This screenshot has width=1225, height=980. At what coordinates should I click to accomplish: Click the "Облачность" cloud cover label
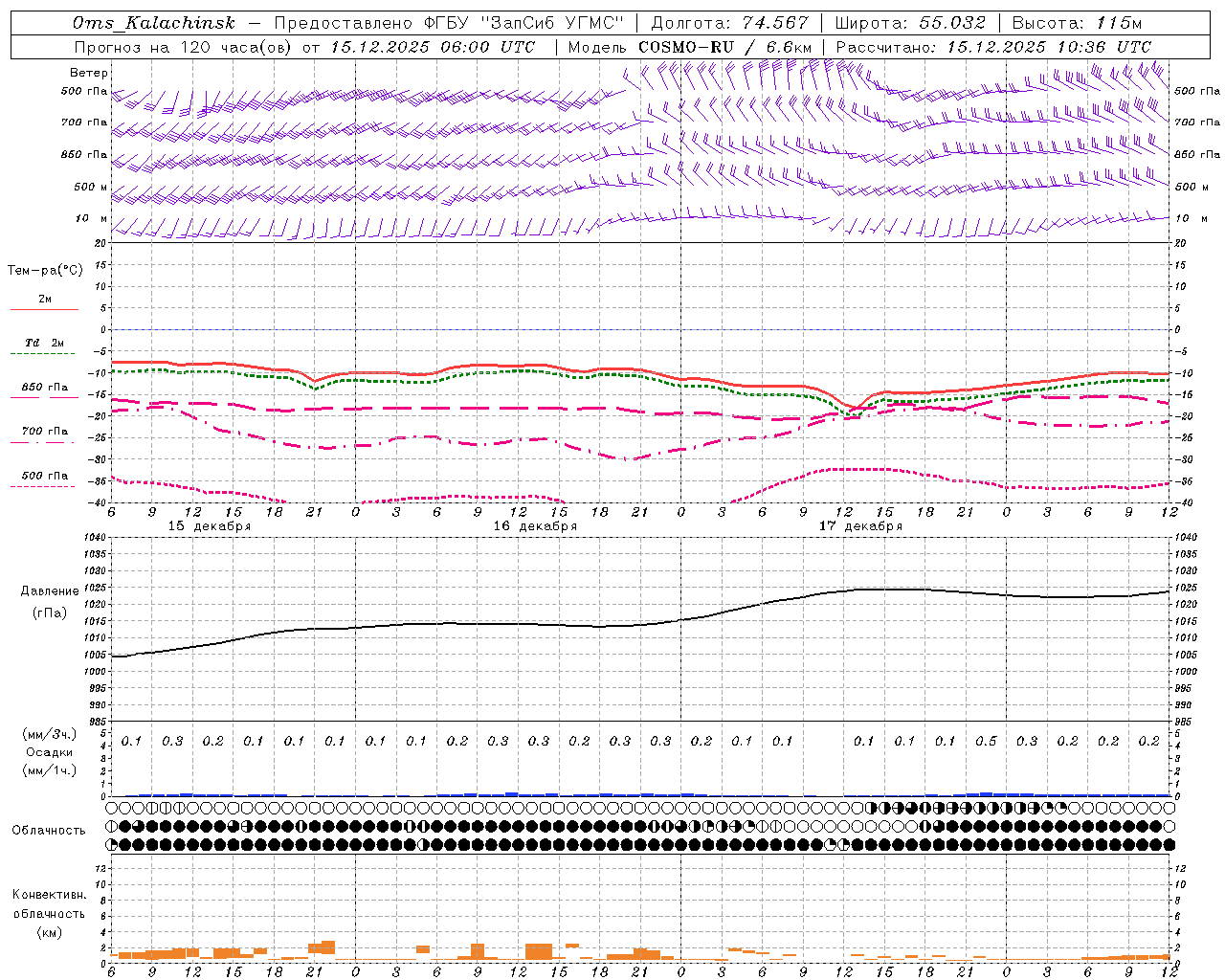pyautogui.click(x=49, y=830)
